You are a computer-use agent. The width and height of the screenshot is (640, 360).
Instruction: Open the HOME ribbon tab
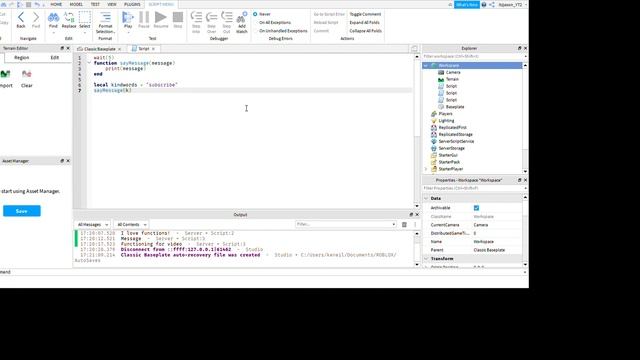tap(56, 4)
